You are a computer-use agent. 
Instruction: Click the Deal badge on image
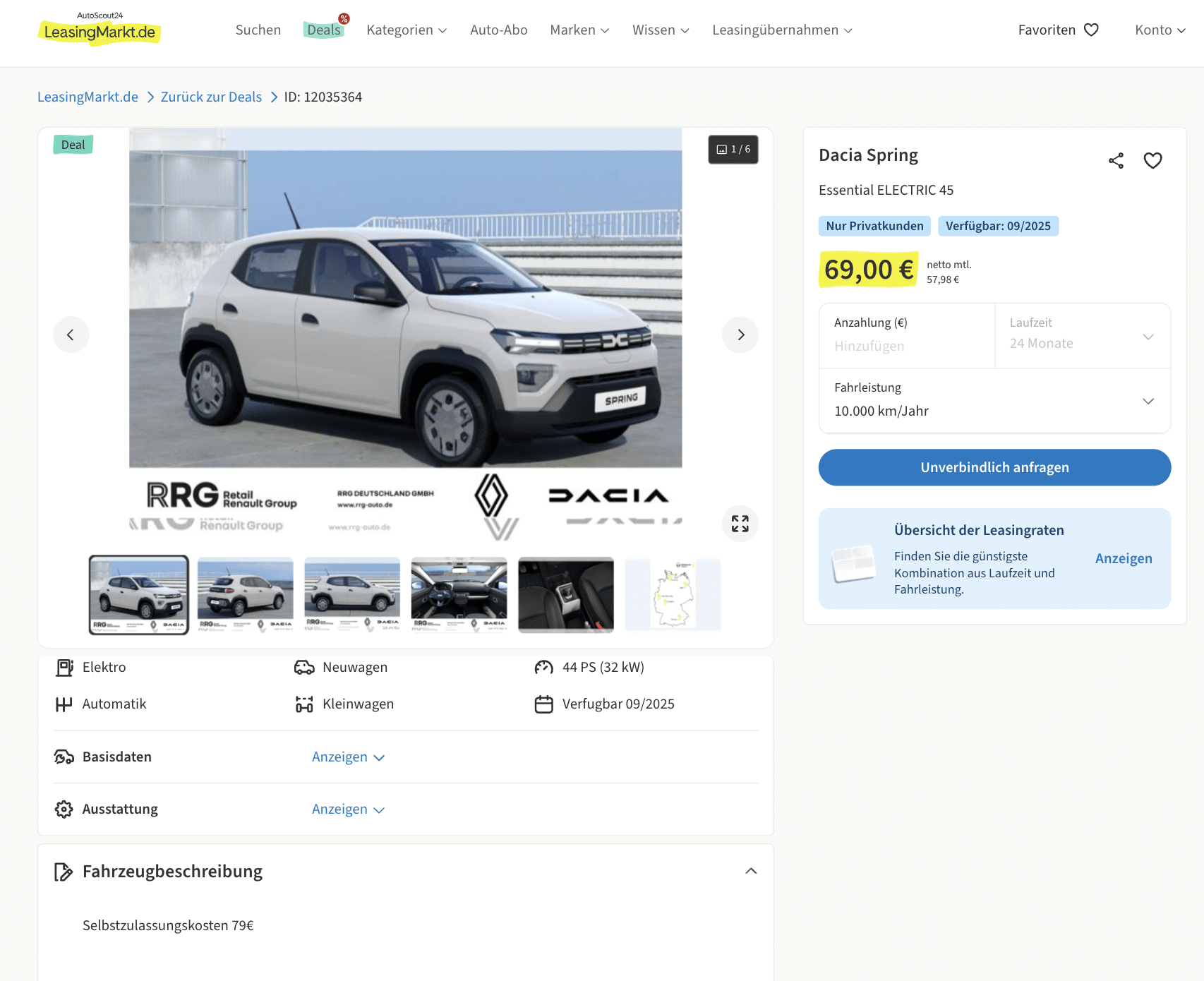(x=73, y=145)
